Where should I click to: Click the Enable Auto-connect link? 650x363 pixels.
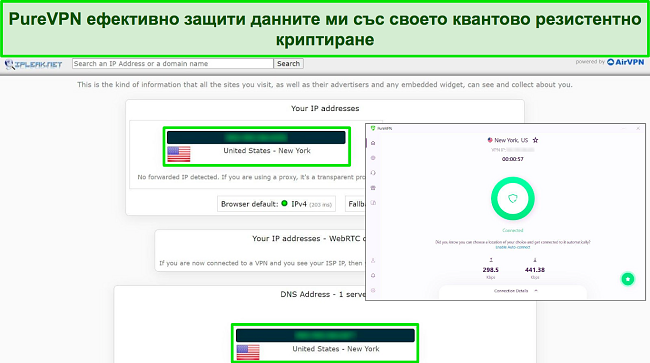coord(513,247)
